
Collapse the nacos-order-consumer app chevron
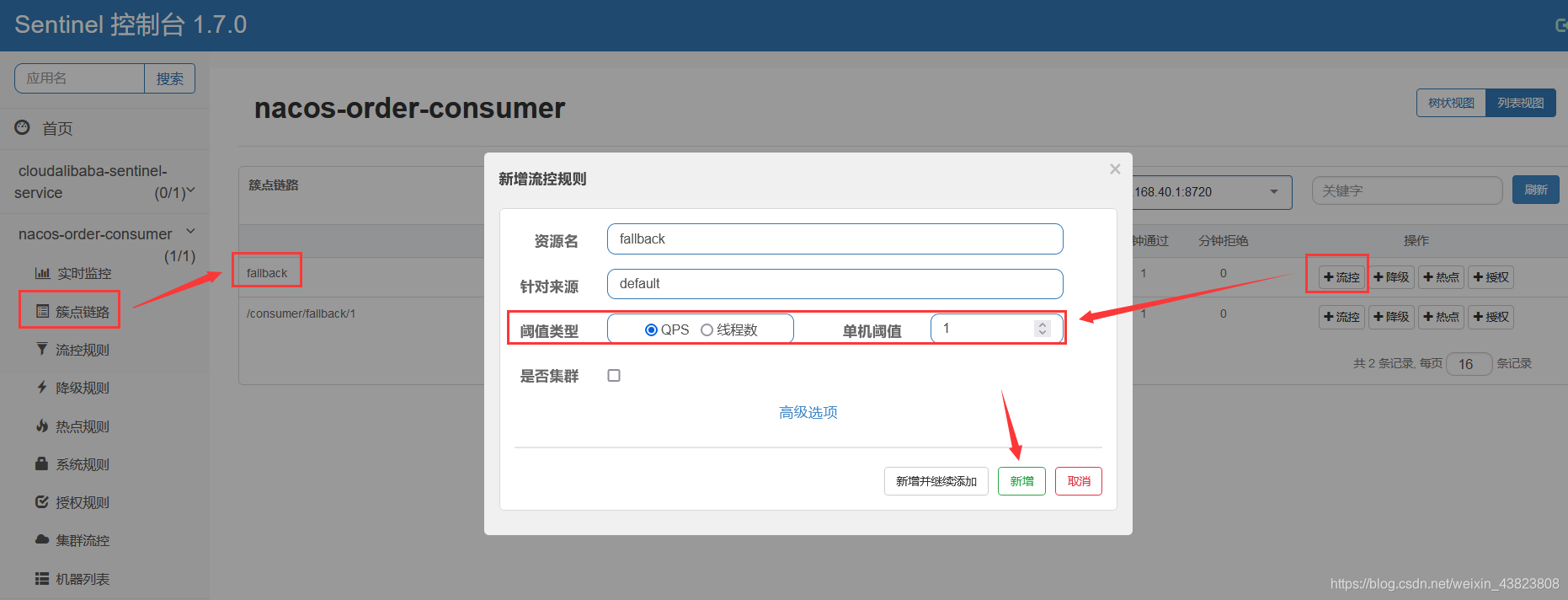(x=190, y=231)
